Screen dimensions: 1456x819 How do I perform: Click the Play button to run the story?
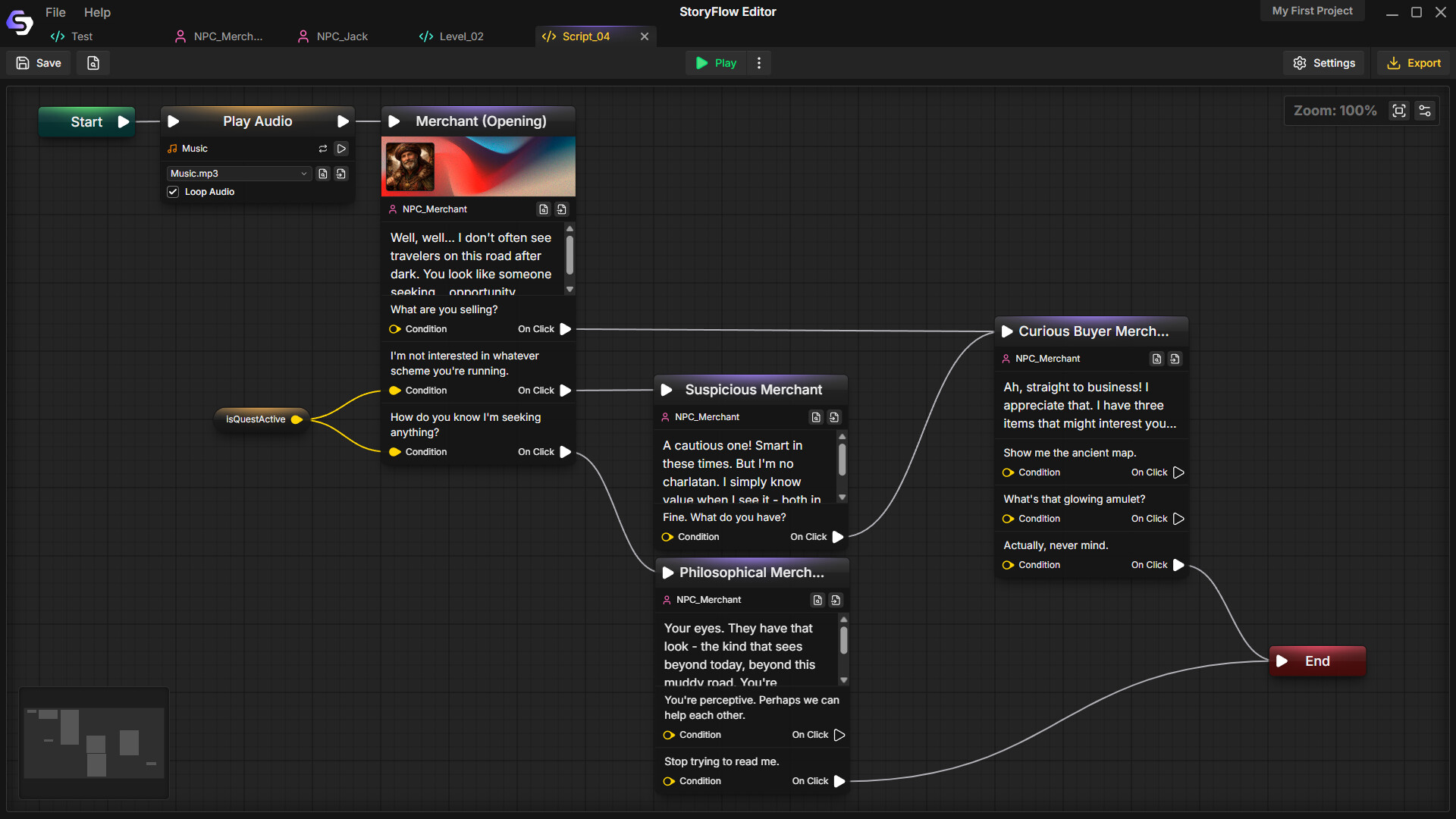click(714, 63)
